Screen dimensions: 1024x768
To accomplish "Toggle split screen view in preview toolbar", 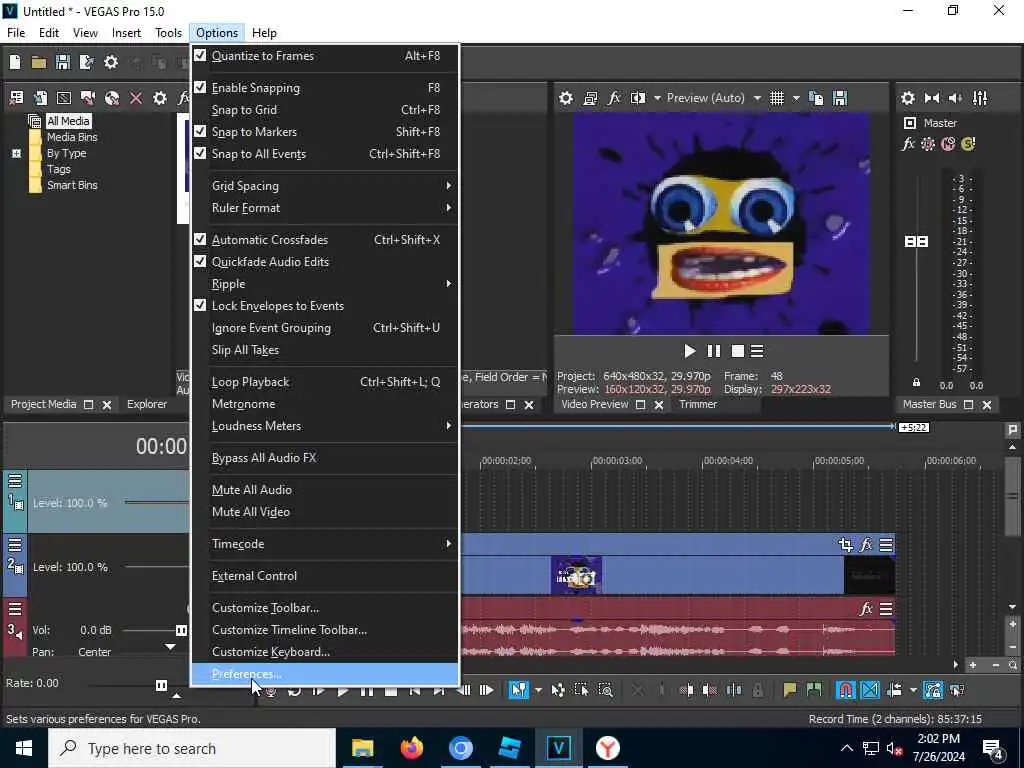I will coord(637,98).
